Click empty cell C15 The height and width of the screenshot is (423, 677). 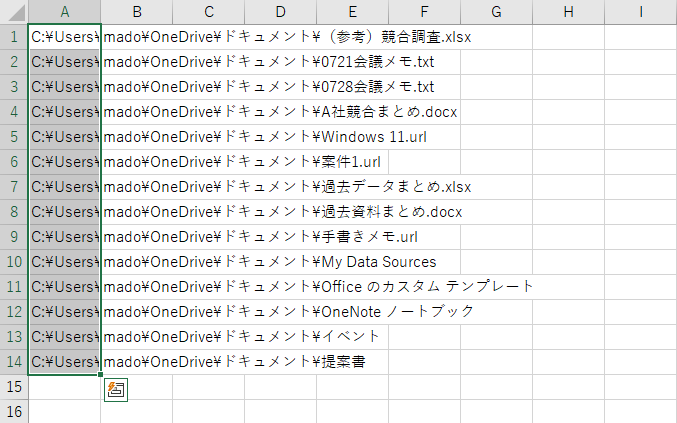point(209,387)
